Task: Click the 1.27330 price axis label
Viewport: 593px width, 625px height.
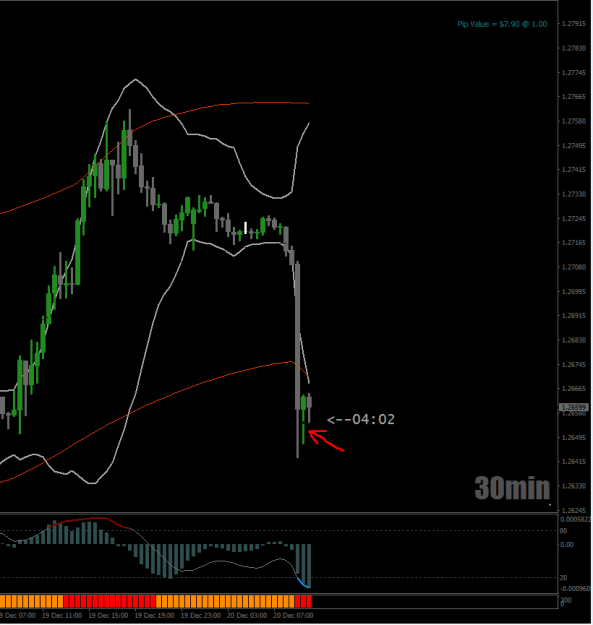Action: [x=574, y=194]
